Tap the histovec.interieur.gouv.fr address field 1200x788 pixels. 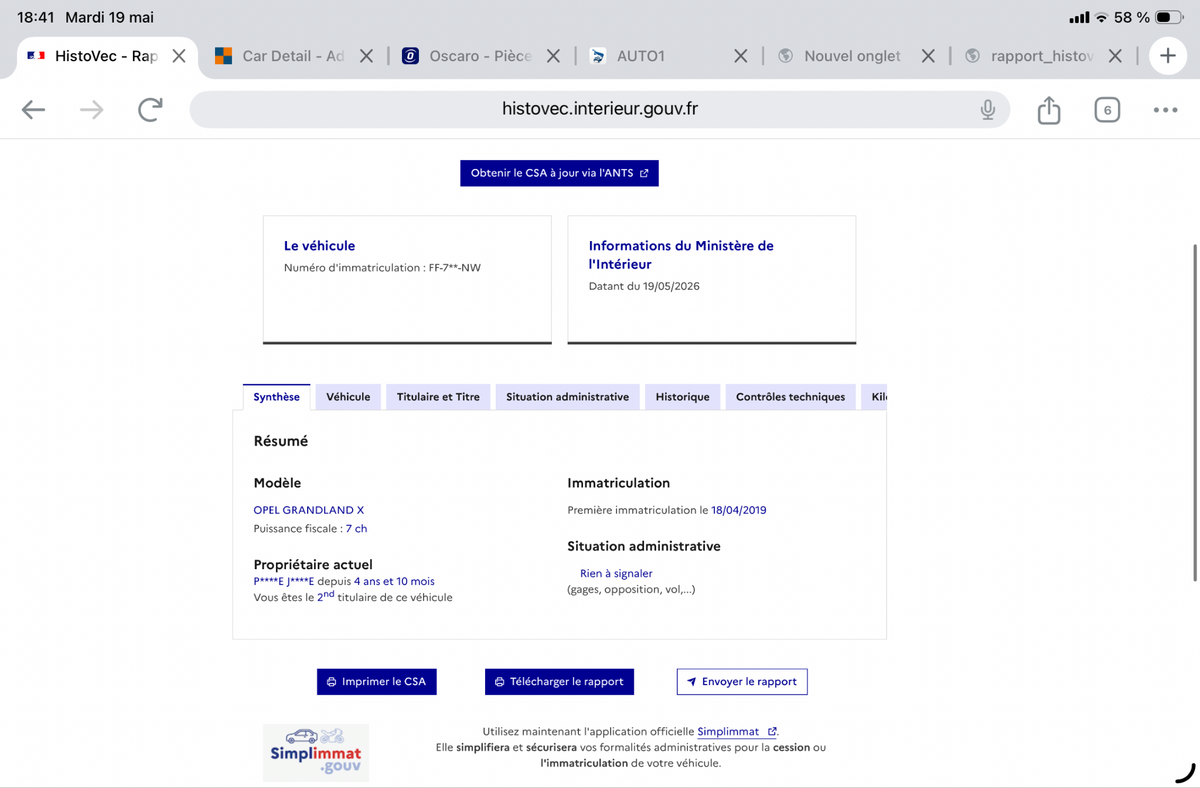(599, 109)
